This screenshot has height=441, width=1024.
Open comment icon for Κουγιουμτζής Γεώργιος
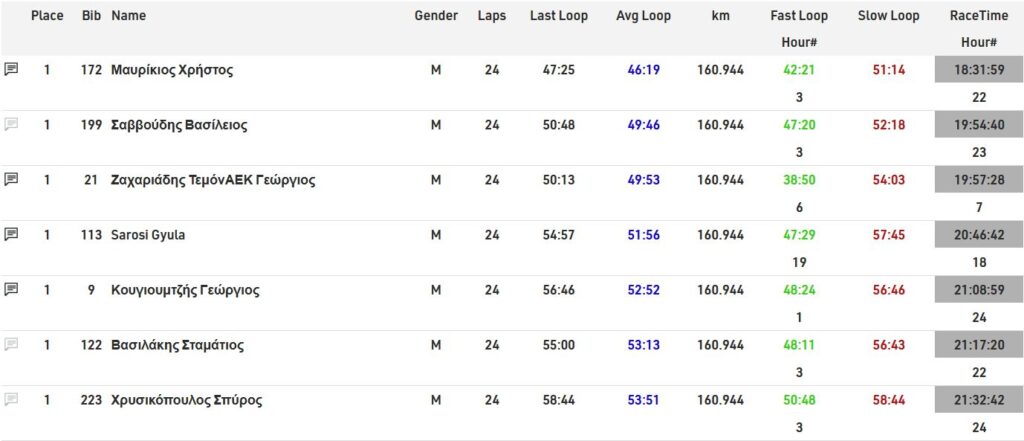(12, 290)
